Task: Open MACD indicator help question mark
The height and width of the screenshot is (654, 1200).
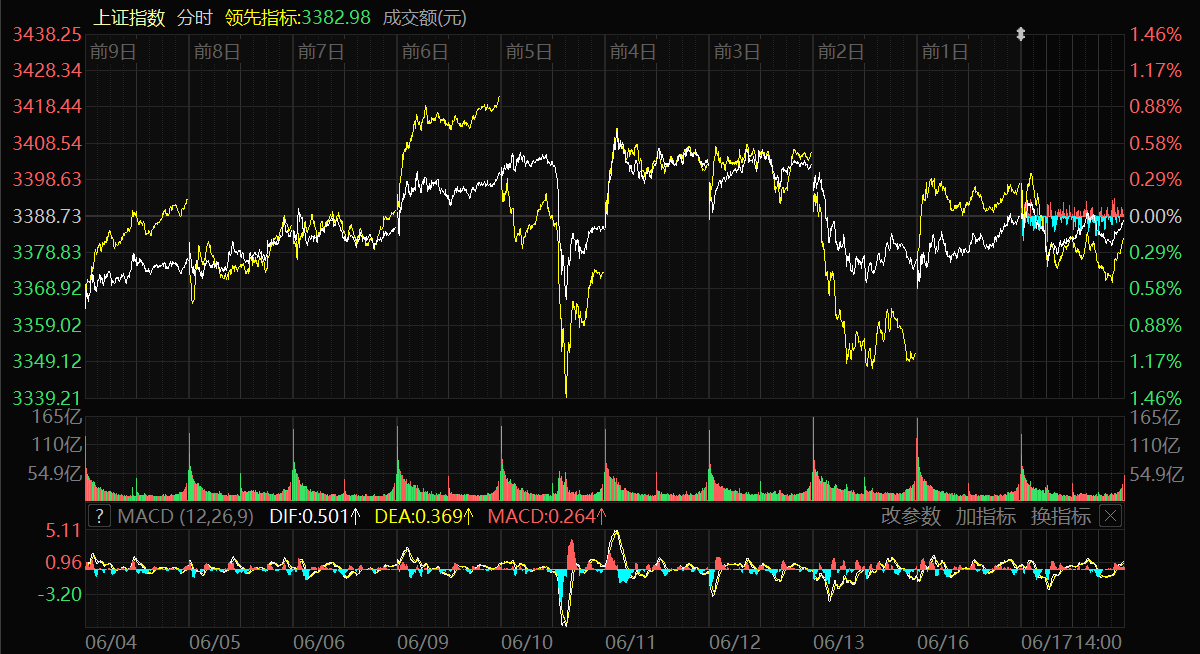Action: pos(99,516)
